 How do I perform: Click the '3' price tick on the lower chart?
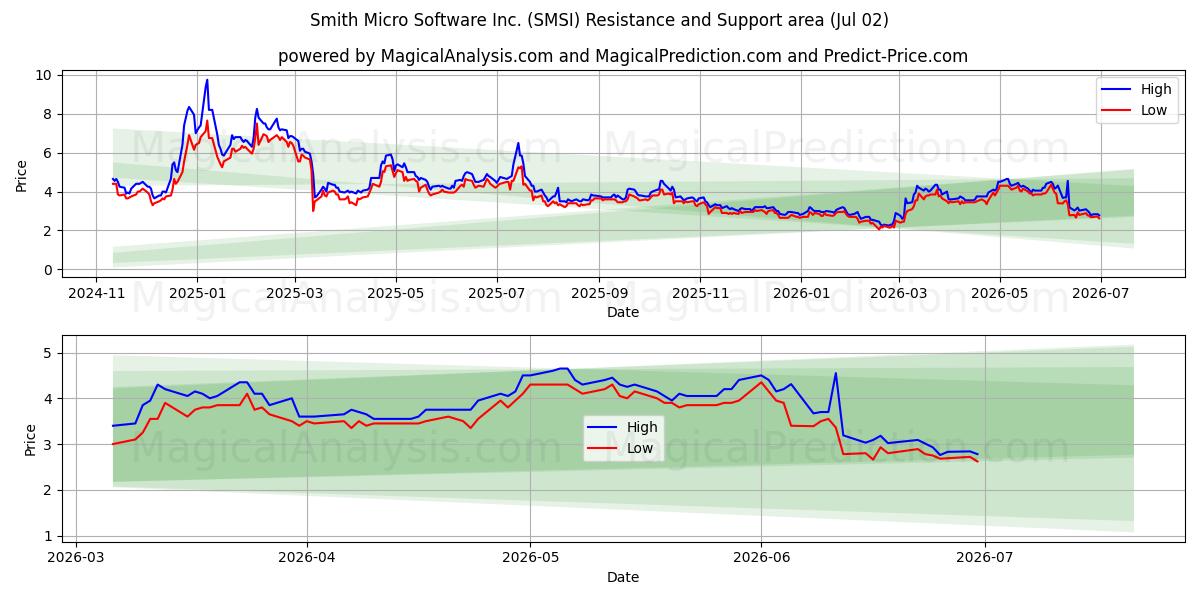tap(48, 444)
